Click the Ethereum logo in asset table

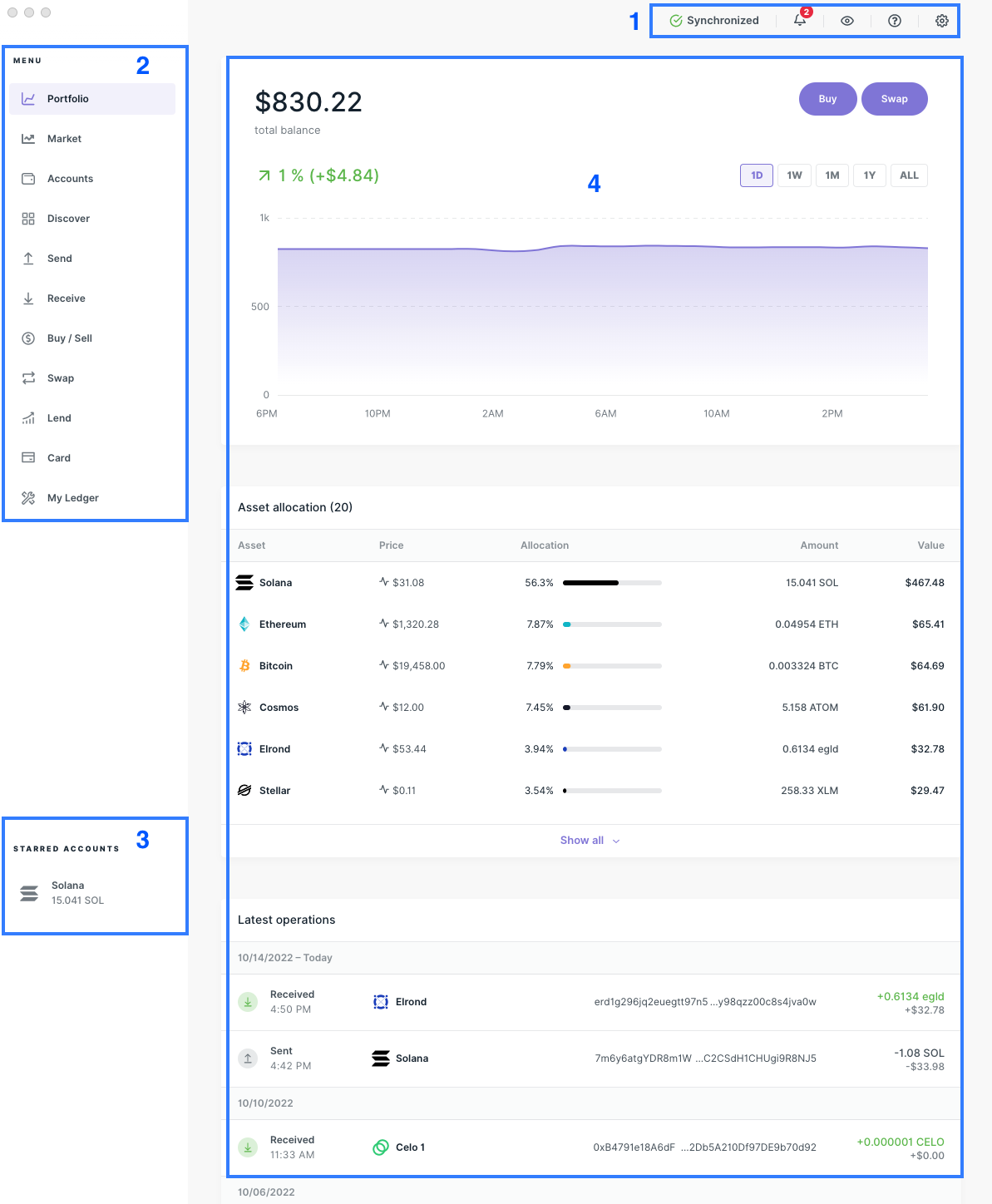pyautogui.click(x=244, y=624)
